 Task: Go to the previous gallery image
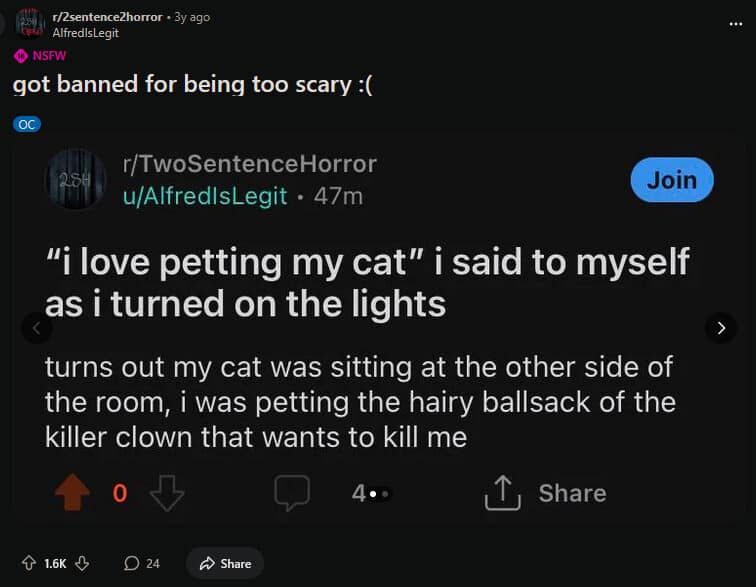pyautogui.click(x=36, y=327)
